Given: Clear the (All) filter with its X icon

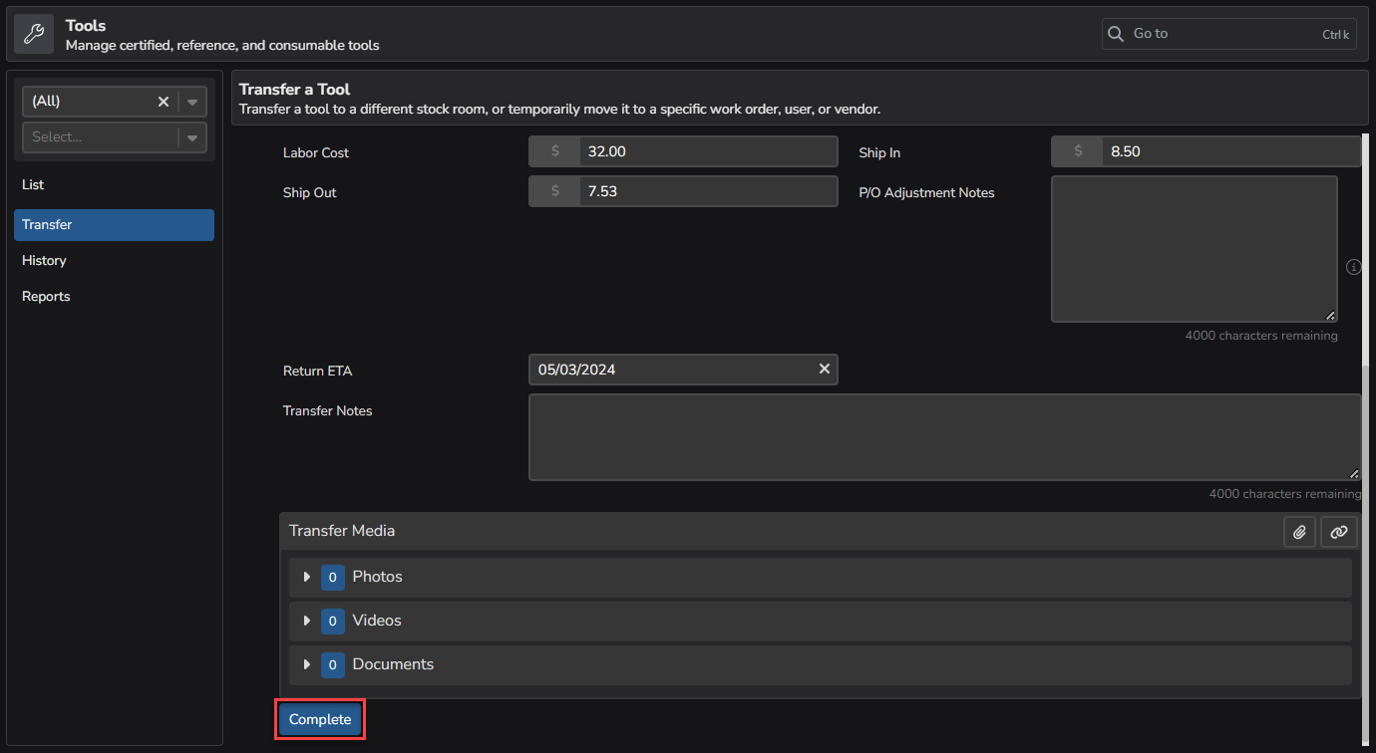Looking at the screenshot, I should click(x=163, y=100).
